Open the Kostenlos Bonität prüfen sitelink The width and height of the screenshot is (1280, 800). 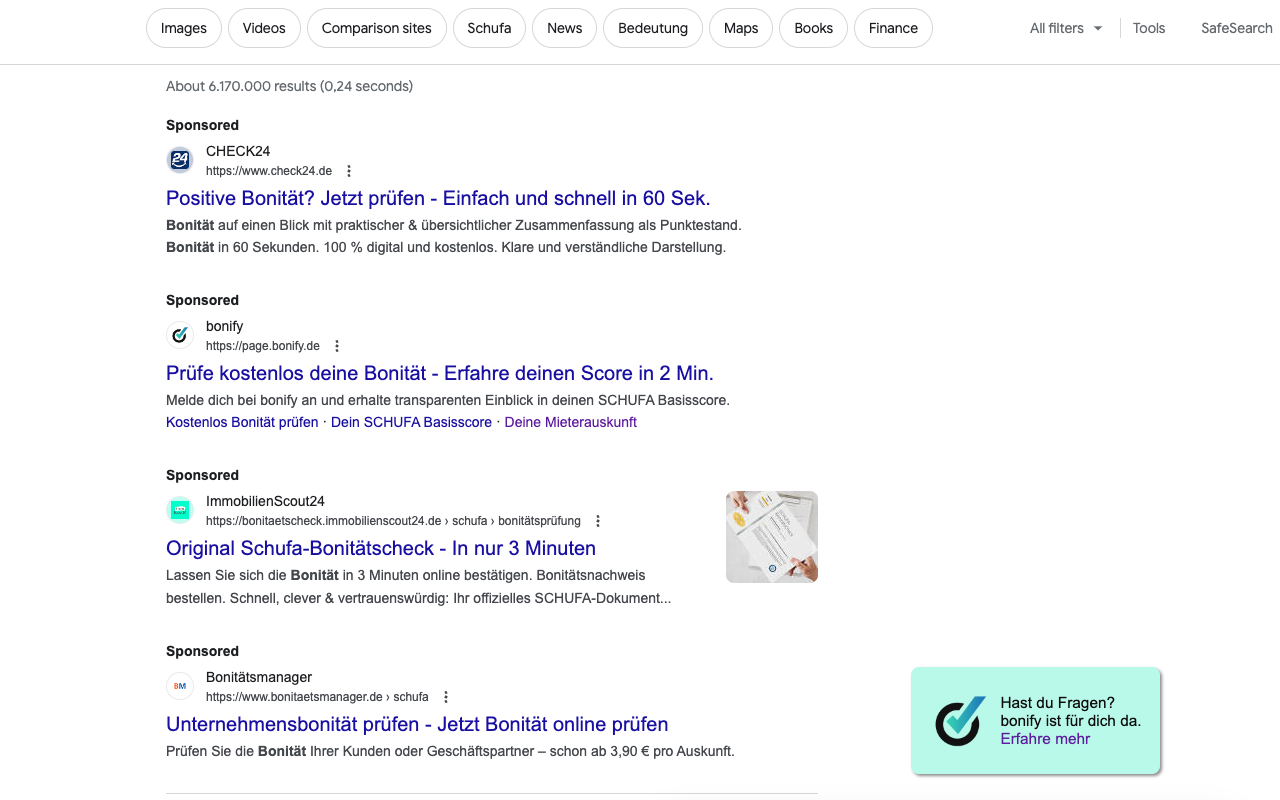click(241, 422)
